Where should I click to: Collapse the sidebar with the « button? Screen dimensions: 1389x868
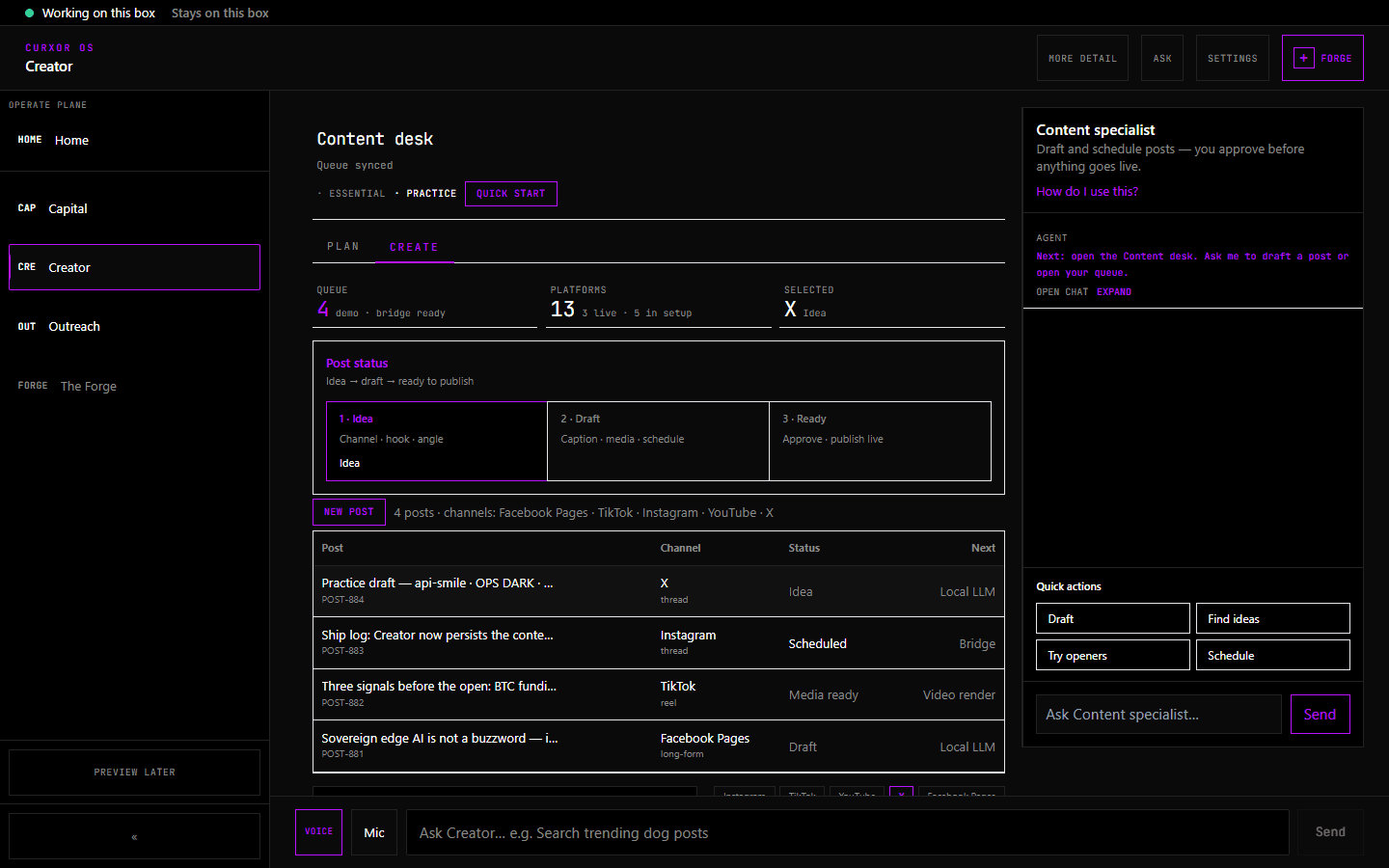pos(134,836)
